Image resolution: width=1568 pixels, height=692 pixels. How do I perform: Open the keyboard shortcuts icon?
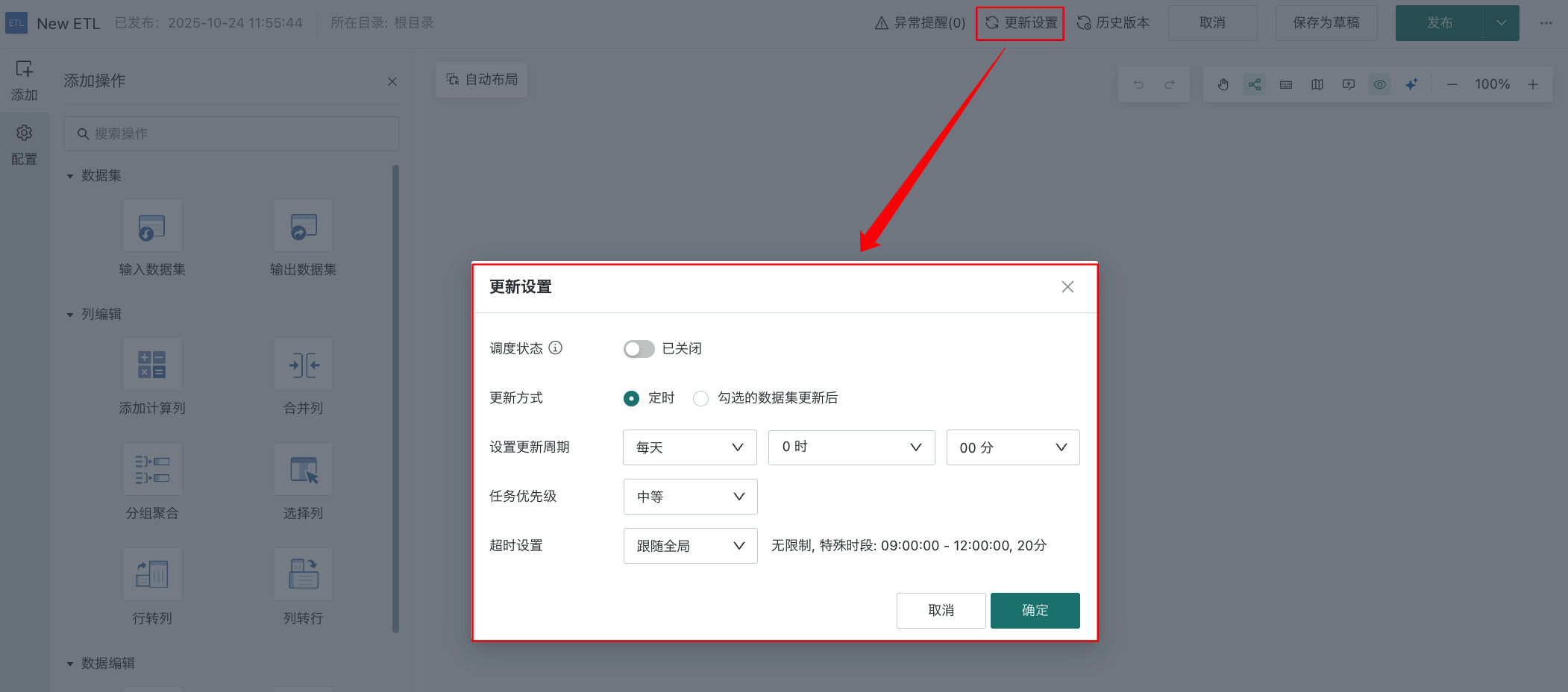click(x=1286, y=84)
